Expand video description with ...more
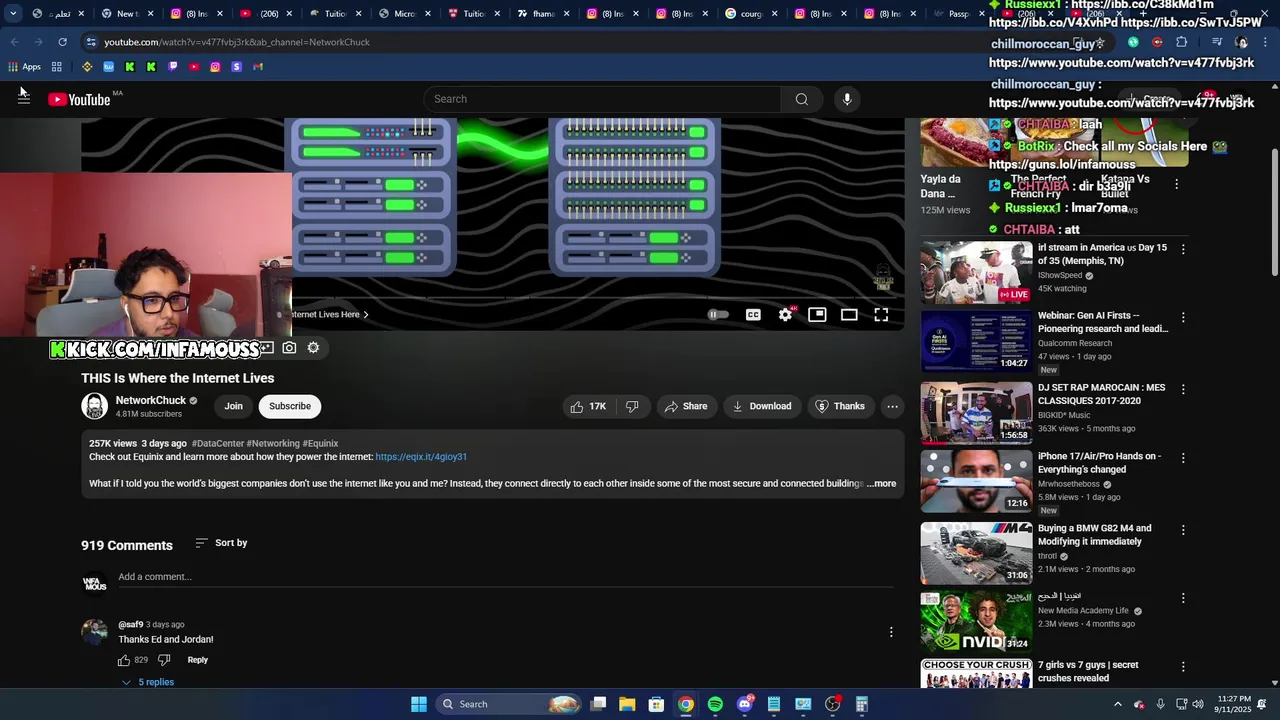This screenshot has width=1280, height=720. 881,483
